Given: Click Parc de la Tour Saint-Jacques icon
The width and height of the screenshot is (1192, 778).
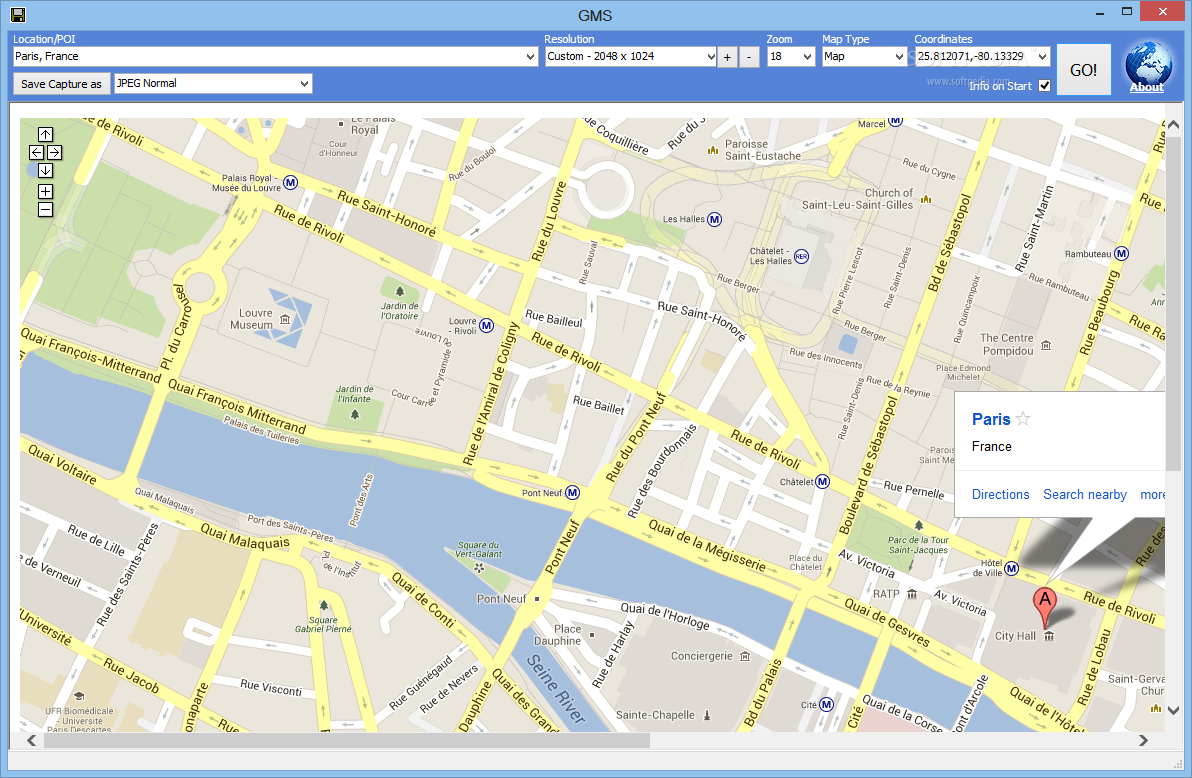Looking at the screenshot, I should [918, 526].
